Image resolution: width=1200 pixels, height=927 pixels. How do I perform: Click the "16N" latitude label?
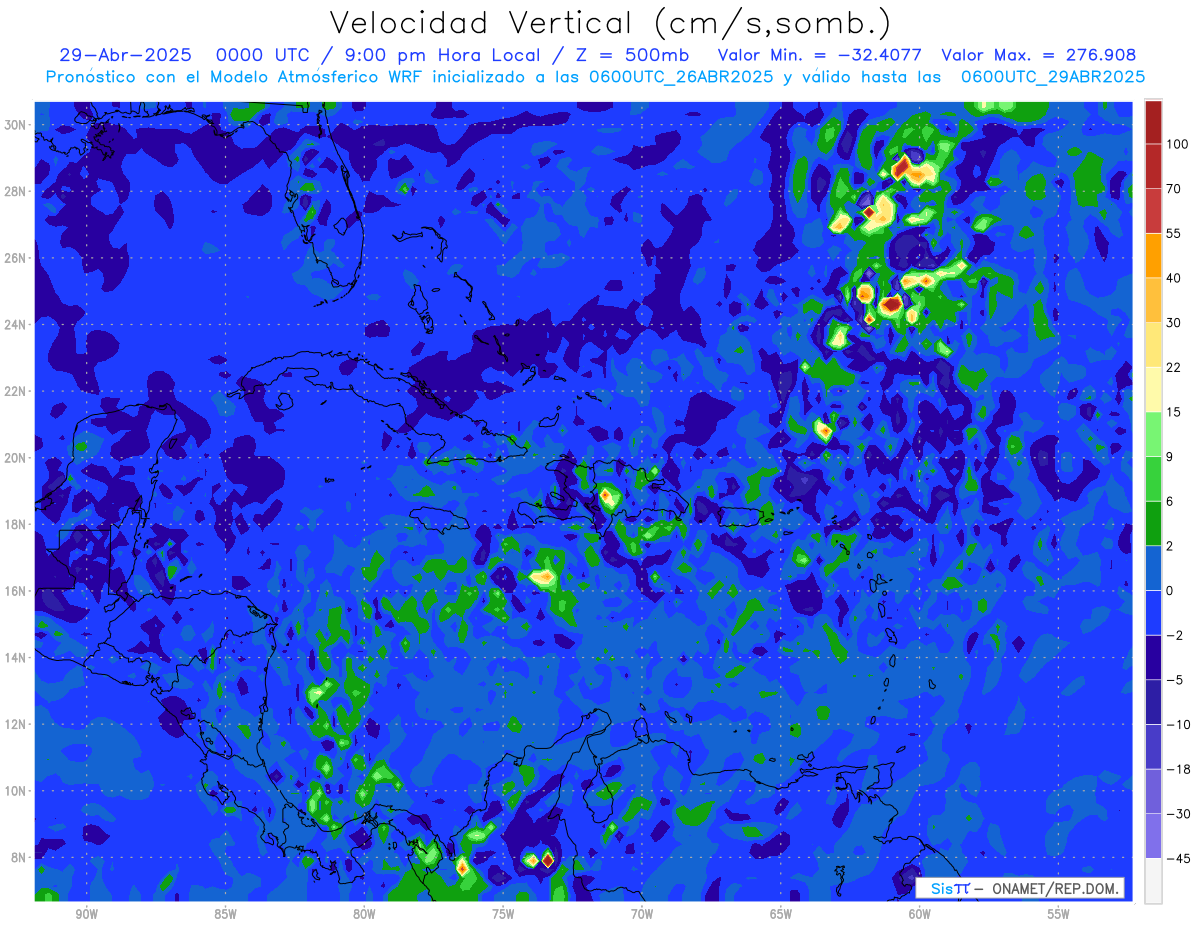(17, 591)
